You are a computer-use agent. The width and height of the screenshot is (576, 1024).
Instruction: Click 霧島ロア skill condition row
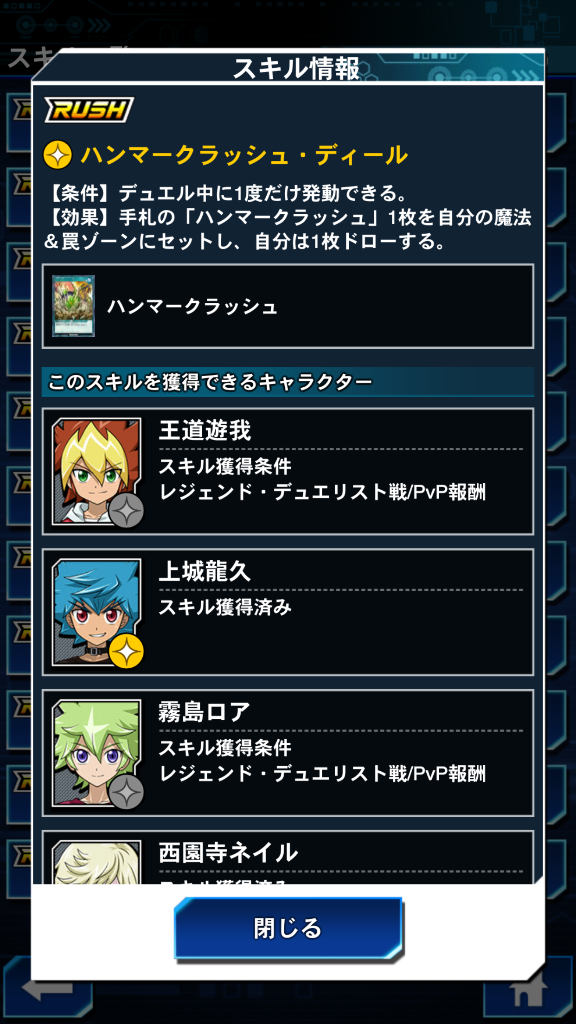tap(287, 753)
